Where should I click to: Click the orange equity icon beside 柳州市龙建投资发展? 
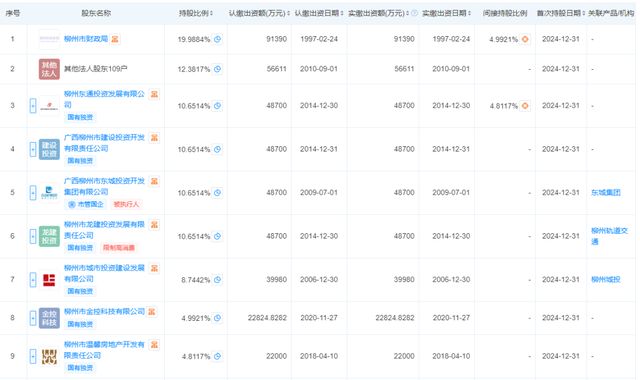pos(154,224)
